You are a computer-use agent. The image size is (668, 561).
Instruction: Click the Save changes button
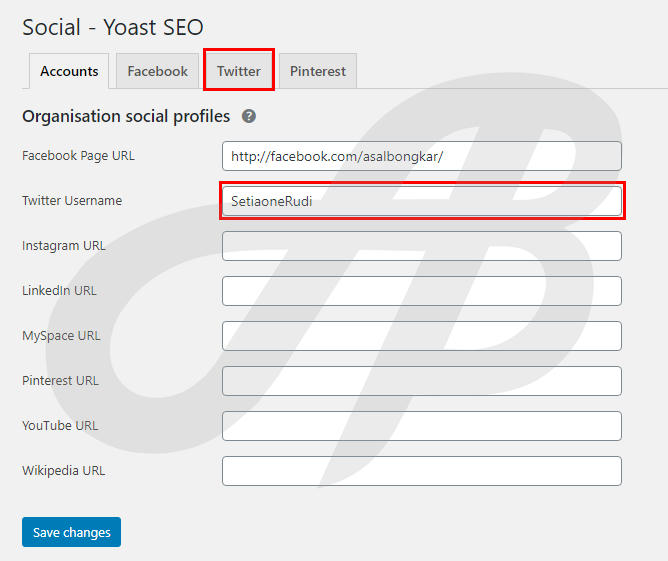click(72, 532)
